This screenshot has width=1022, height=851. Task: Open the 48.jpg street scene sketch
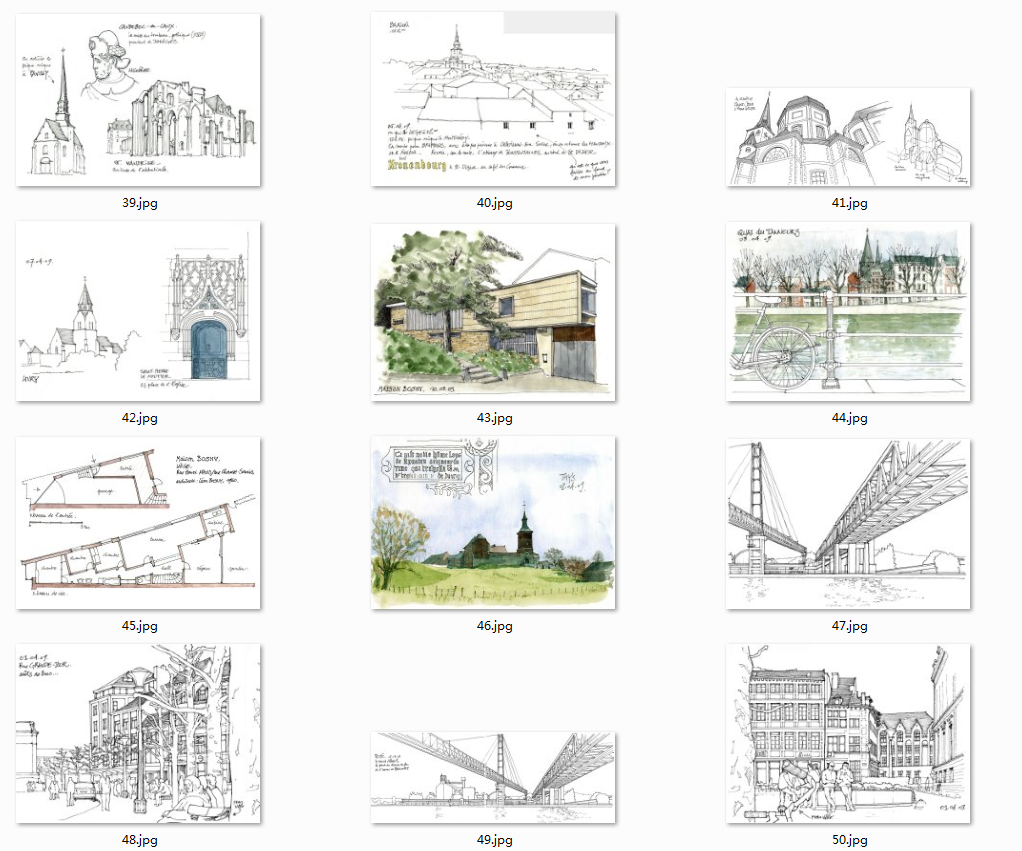(x=138, y=733)
